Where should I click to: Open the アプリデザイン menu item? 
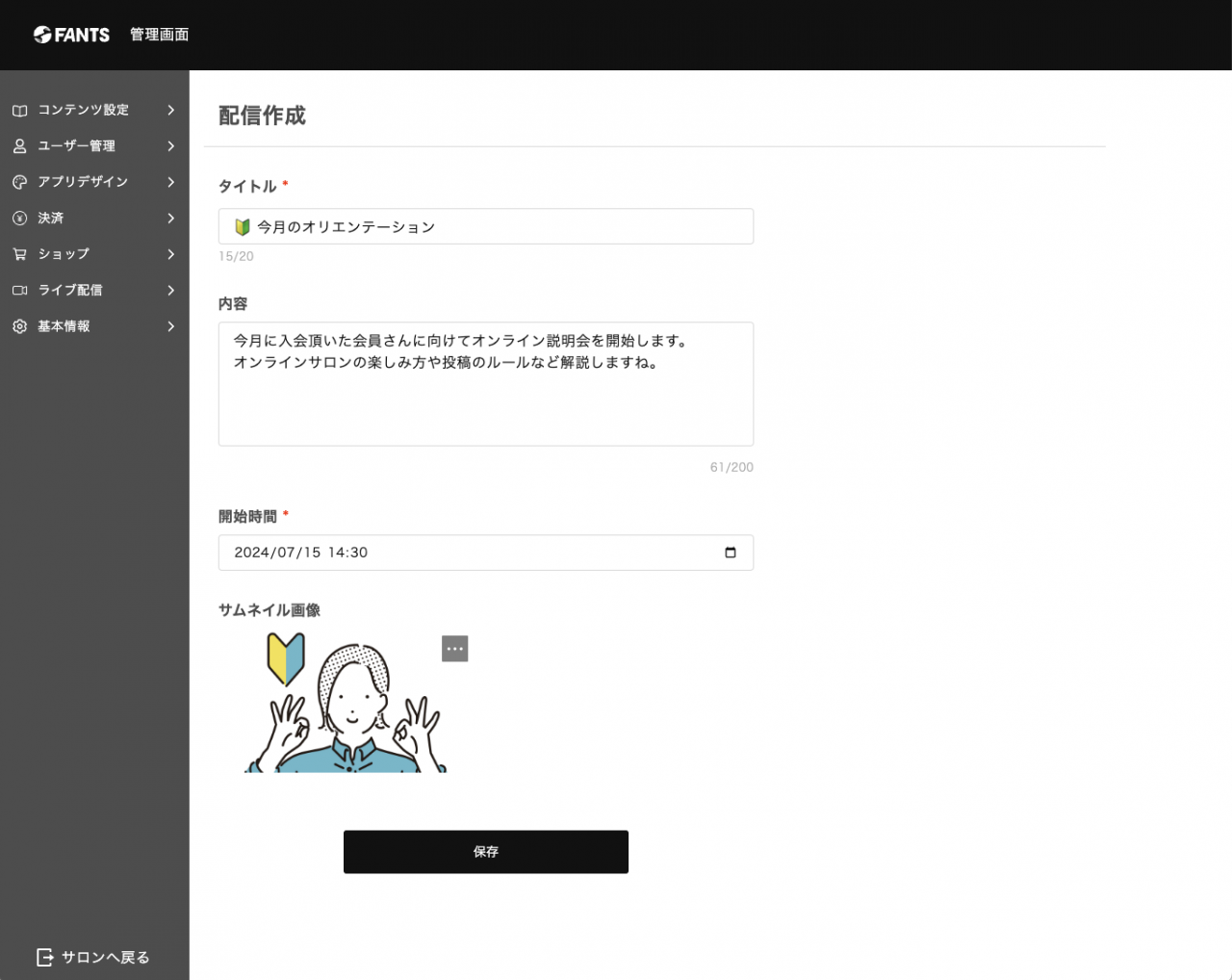pos(94,182)
